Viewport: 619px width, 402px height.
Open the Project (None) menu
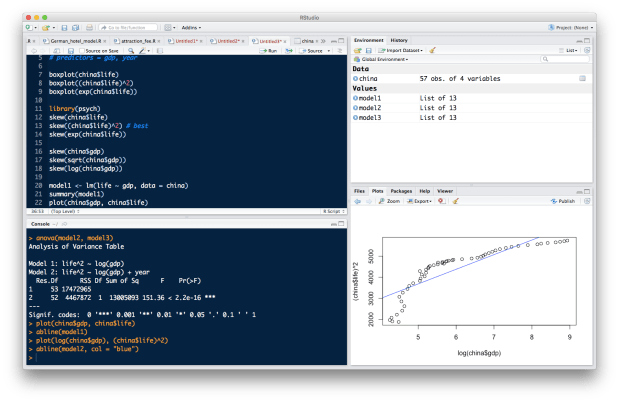tap(570, 28)
